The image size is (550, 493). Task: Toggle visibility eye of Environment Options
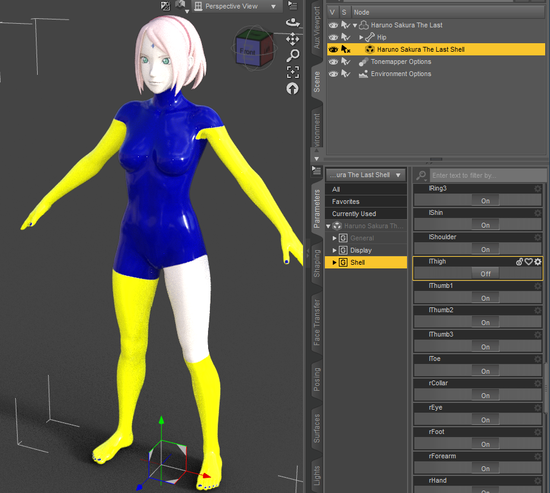coord(333,74)
